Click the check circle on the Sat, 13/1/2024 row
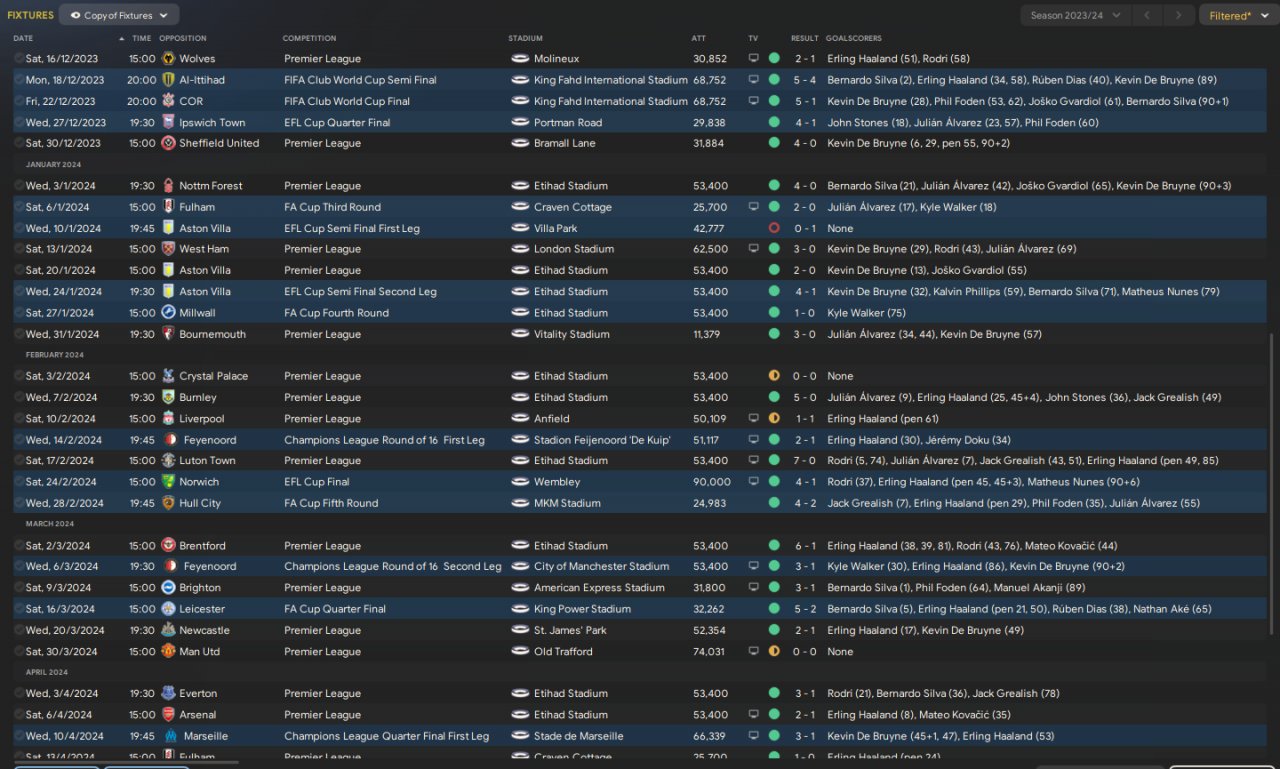The image size is (1280, 769). coord(19,249)
